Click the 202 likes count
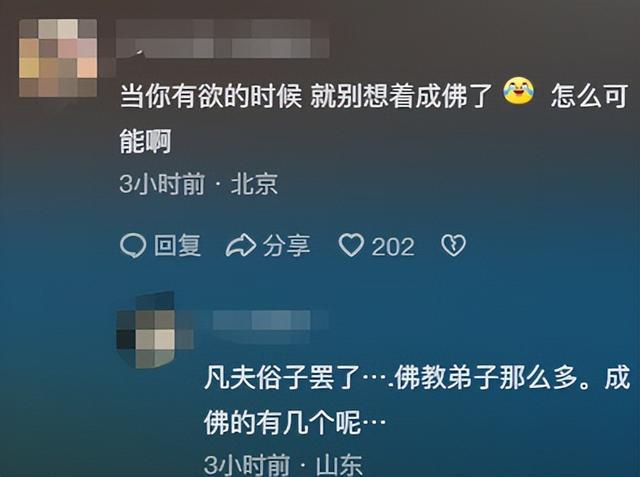This screenshot has width=640, height=477. click(393, 247)
